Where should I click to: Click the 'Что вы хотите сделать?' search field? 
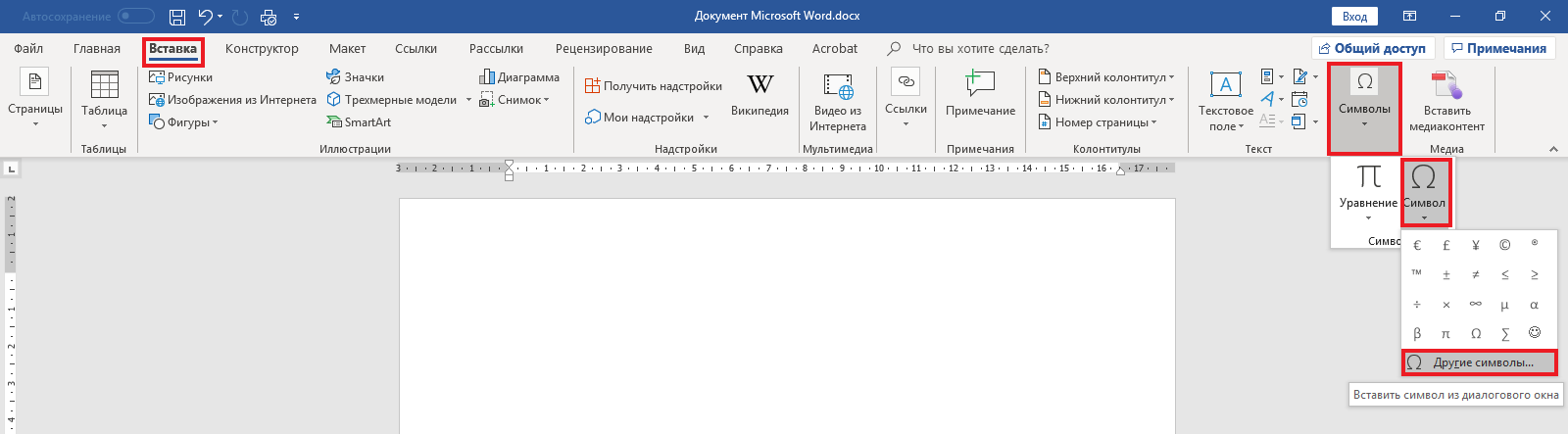[980, 49]
